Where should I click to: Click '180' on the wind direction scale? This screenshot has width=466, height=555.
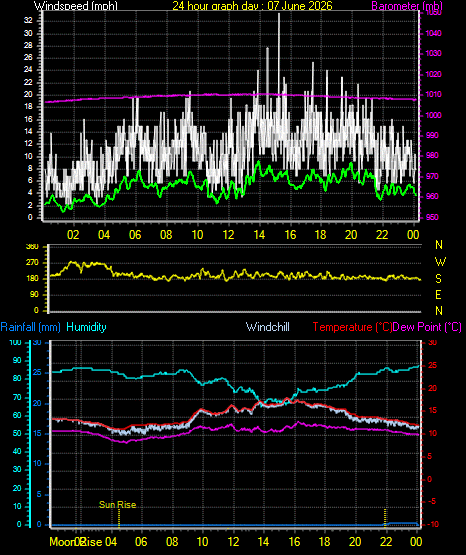click(x=33, y=279)
